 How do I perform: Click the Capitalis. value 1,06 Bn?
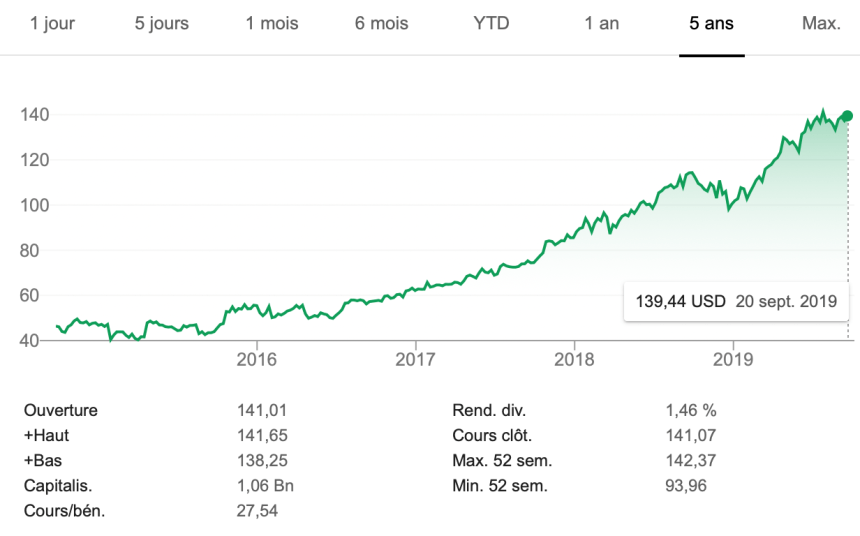click(x=262, y=486)
